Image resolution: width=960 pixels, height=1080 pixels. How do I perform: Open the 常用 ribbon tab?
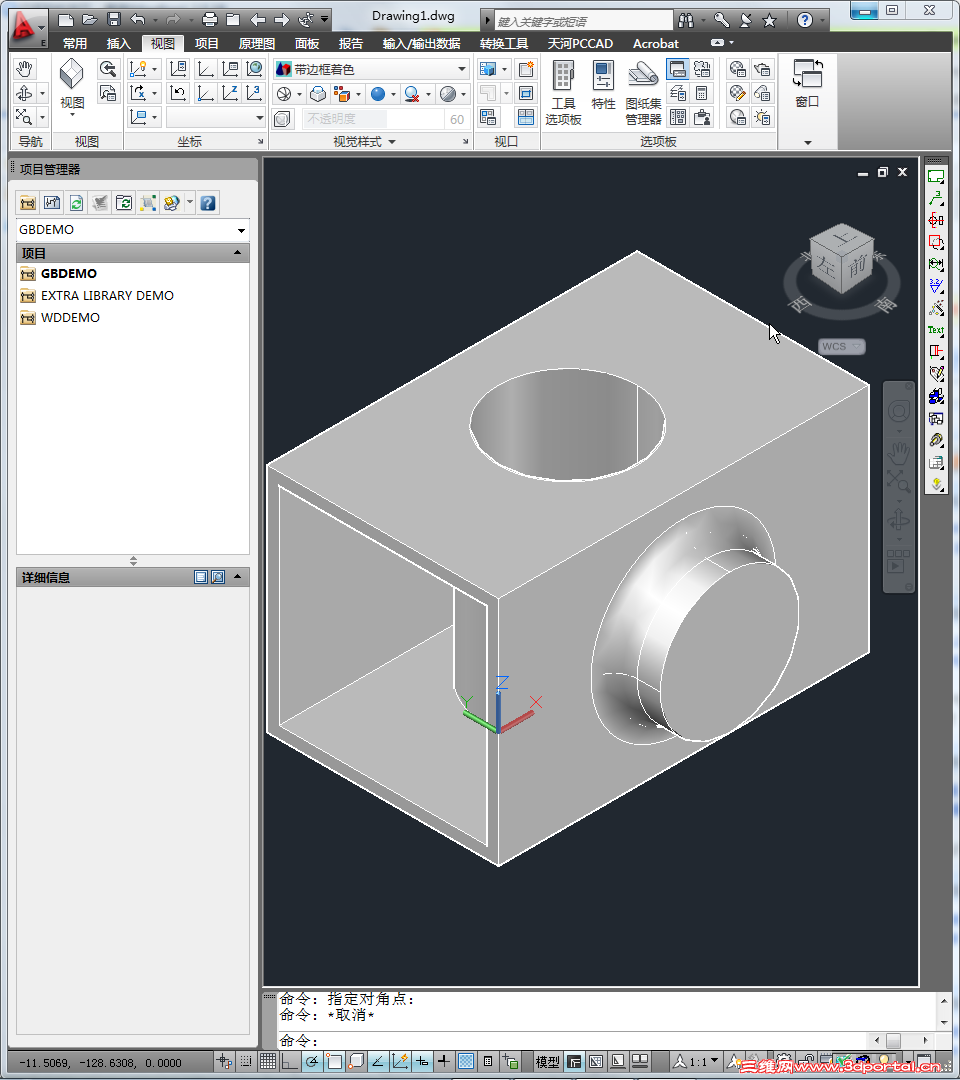pyautogui.click(x=74, y=44)
